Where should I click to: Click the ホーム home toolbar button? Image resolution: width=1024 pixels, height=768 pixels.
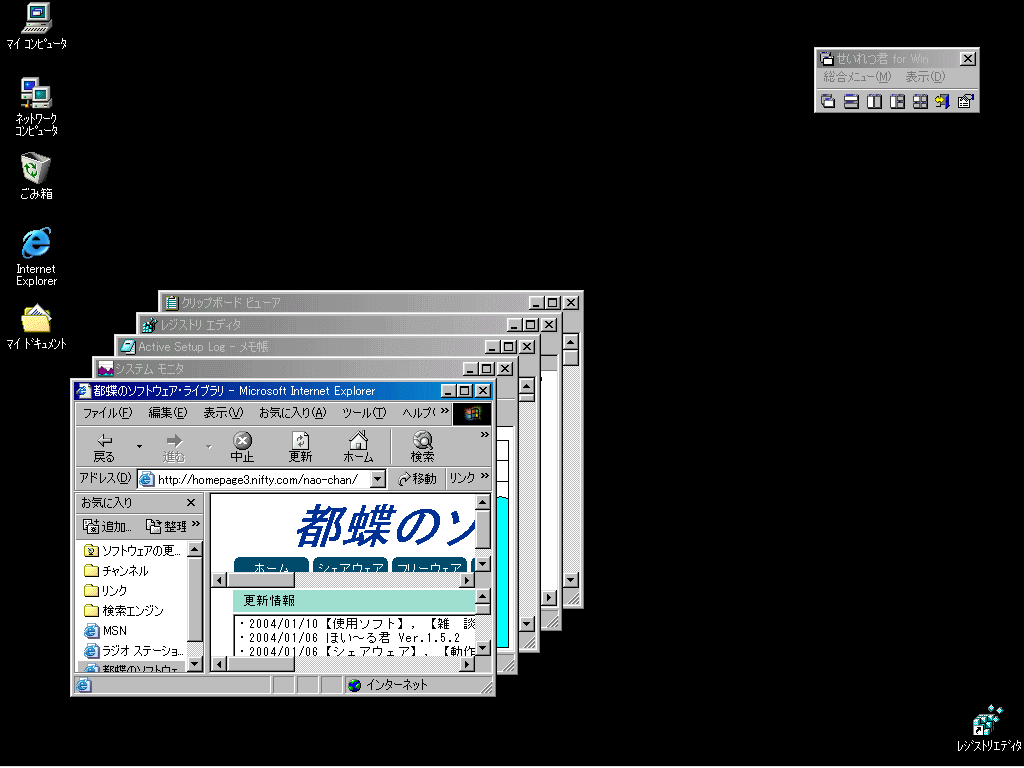point(358,447)
